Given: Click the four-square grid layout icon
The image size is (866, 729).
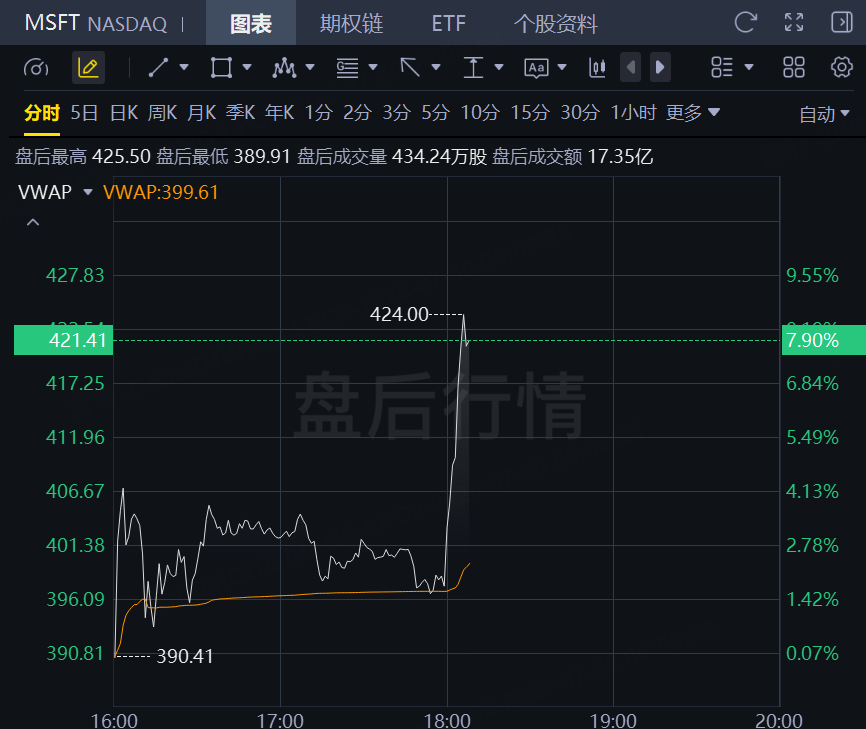Looking at the screenshot, I should 794,67.
